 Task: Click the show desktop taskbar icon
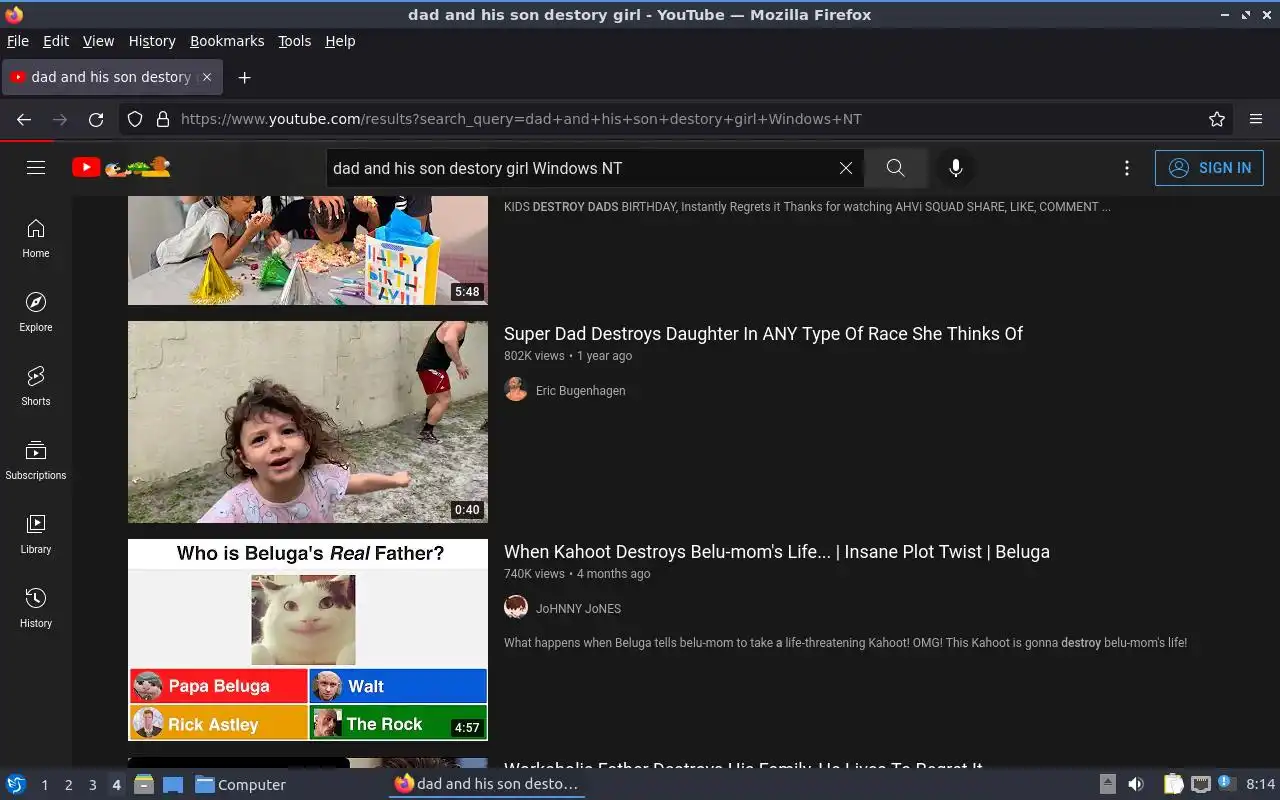click(x=173, y=784)
